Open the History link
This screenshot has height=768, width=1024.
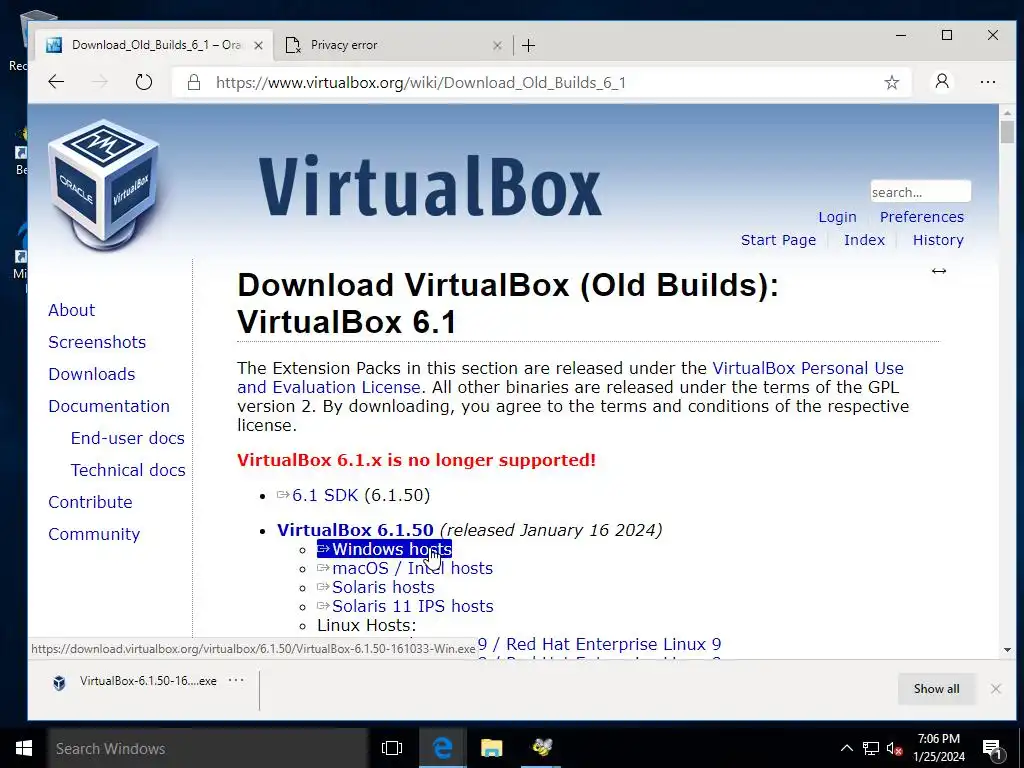tap(938, 240)
